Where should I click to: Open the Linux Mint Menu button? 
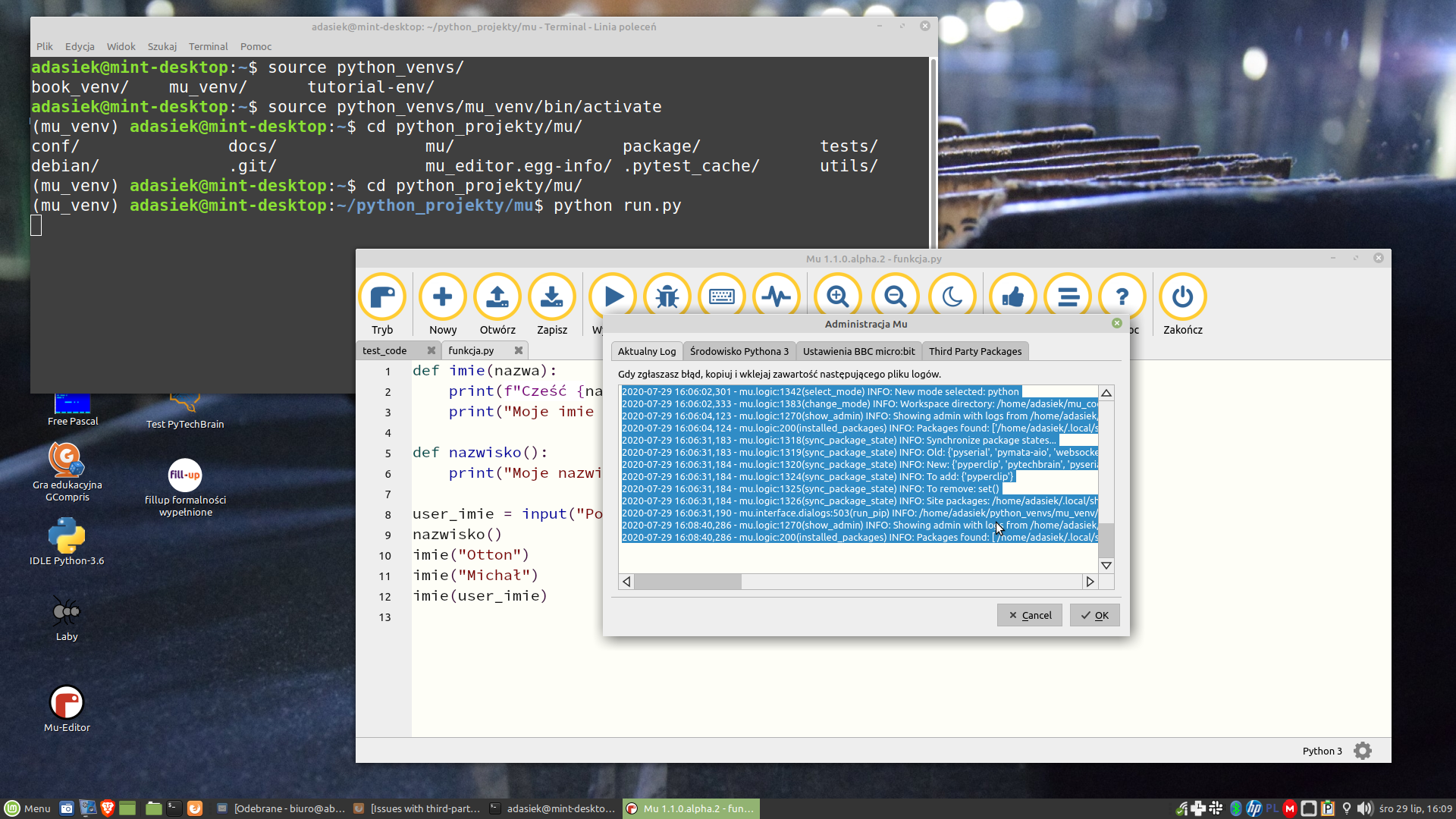27,808
